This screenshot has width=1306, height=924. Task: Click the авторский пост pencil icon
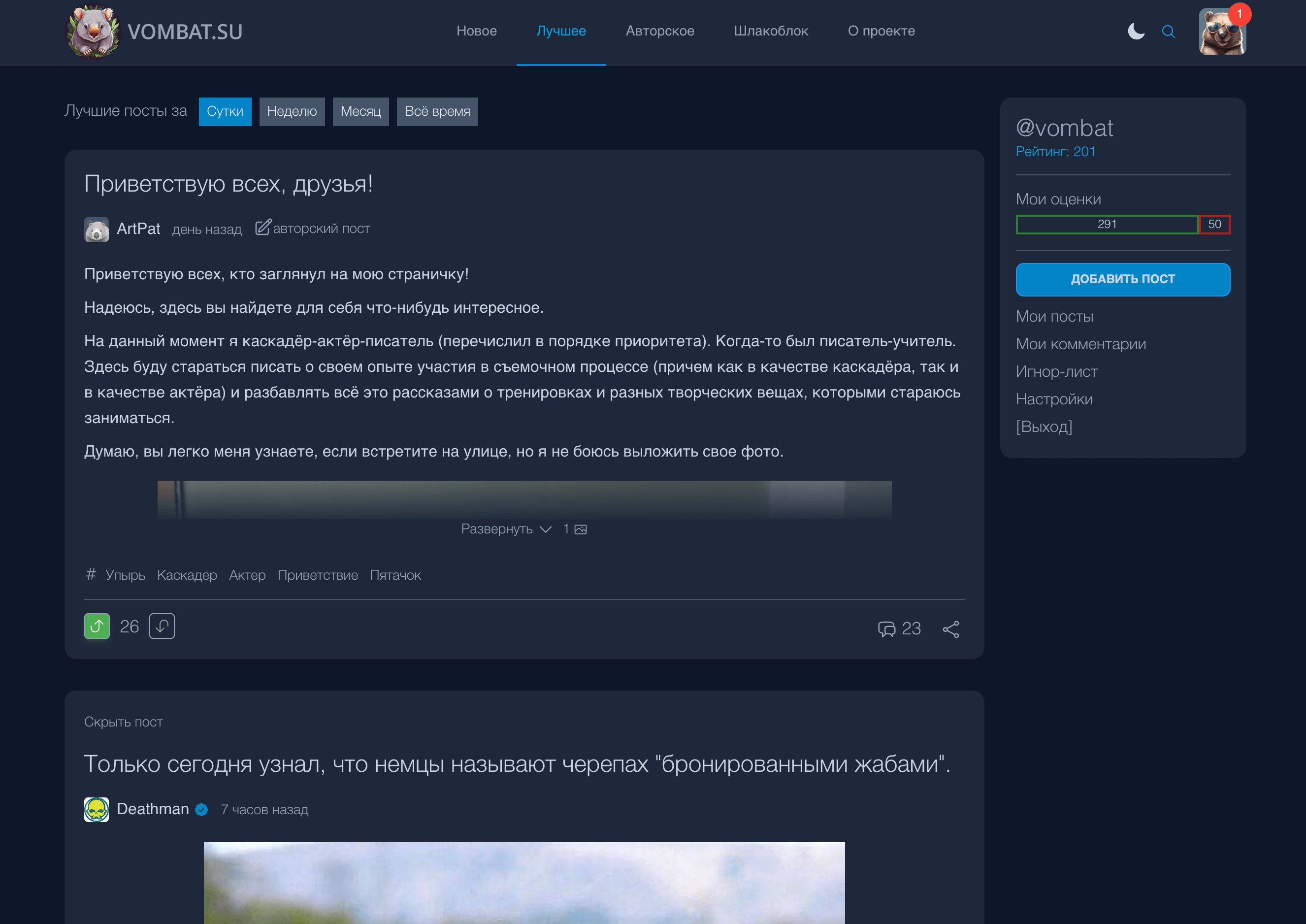coord(263,228)
